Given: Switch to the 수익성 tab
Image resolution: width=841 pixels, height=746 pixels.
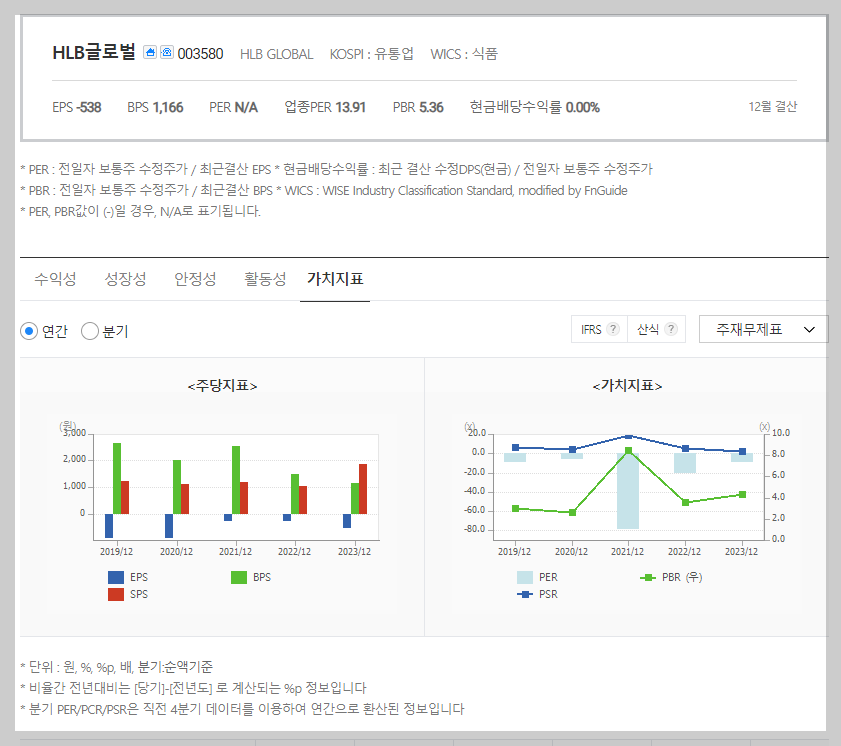Looking at the screenshot, I should (x=55, y=279).
